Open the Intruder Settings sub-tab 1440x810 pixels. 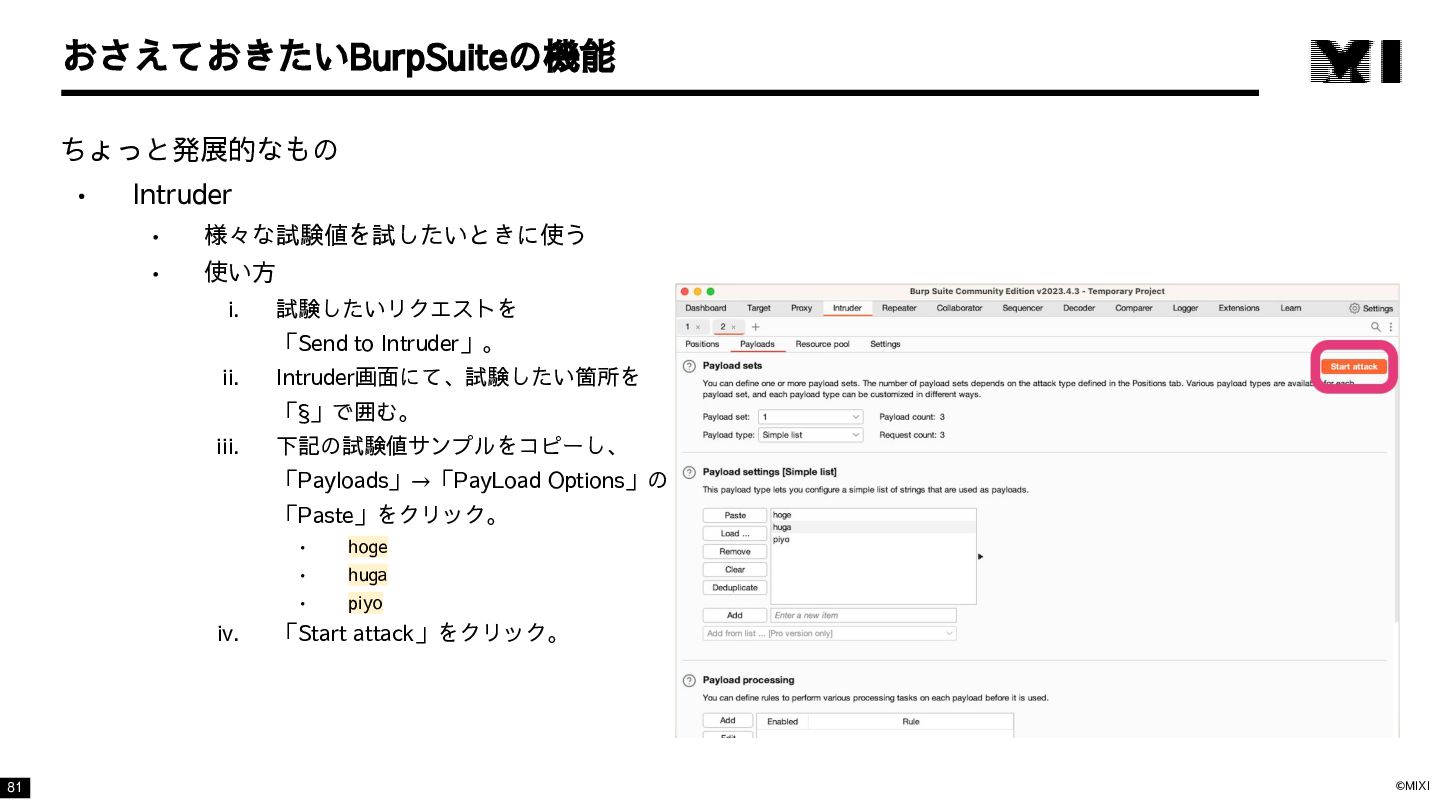coord(885,344)
